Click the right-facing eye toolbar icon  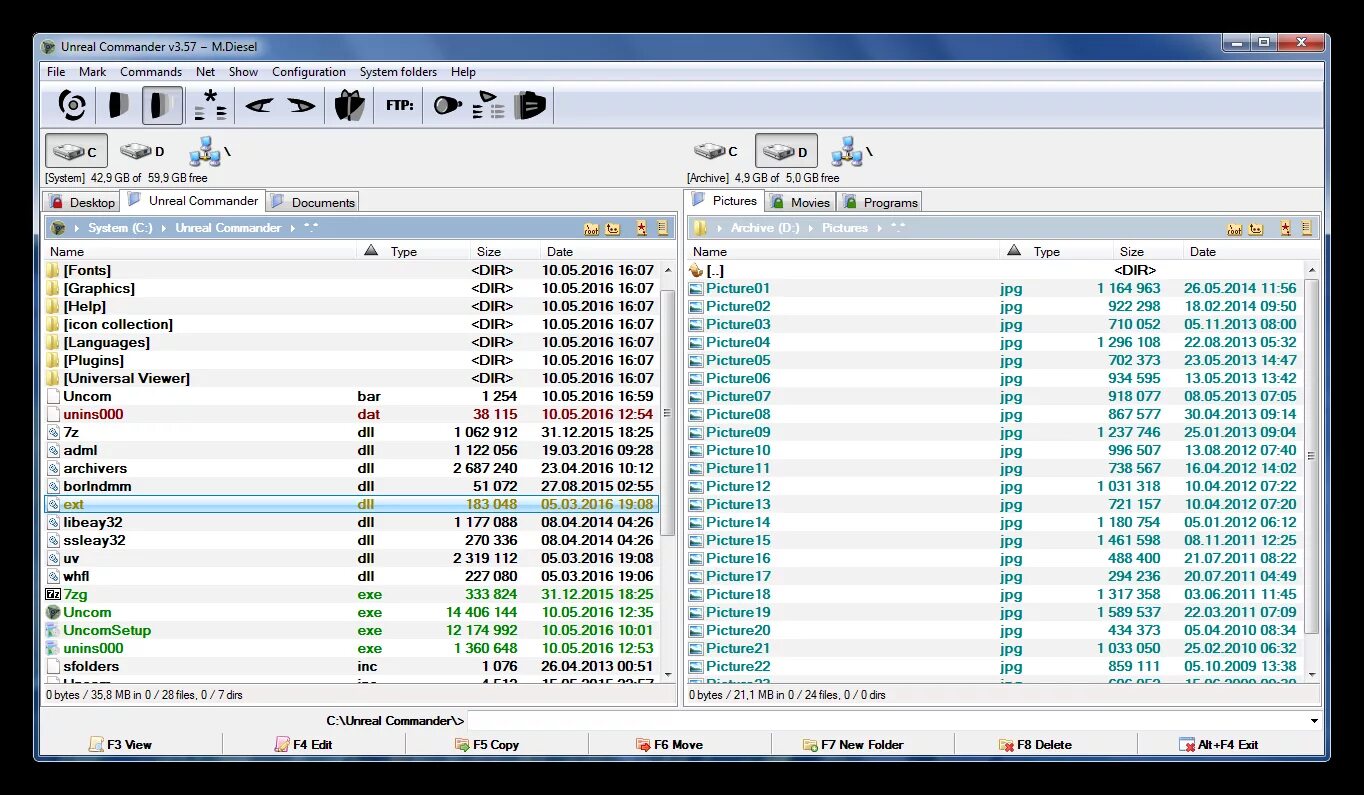[301, 104]
